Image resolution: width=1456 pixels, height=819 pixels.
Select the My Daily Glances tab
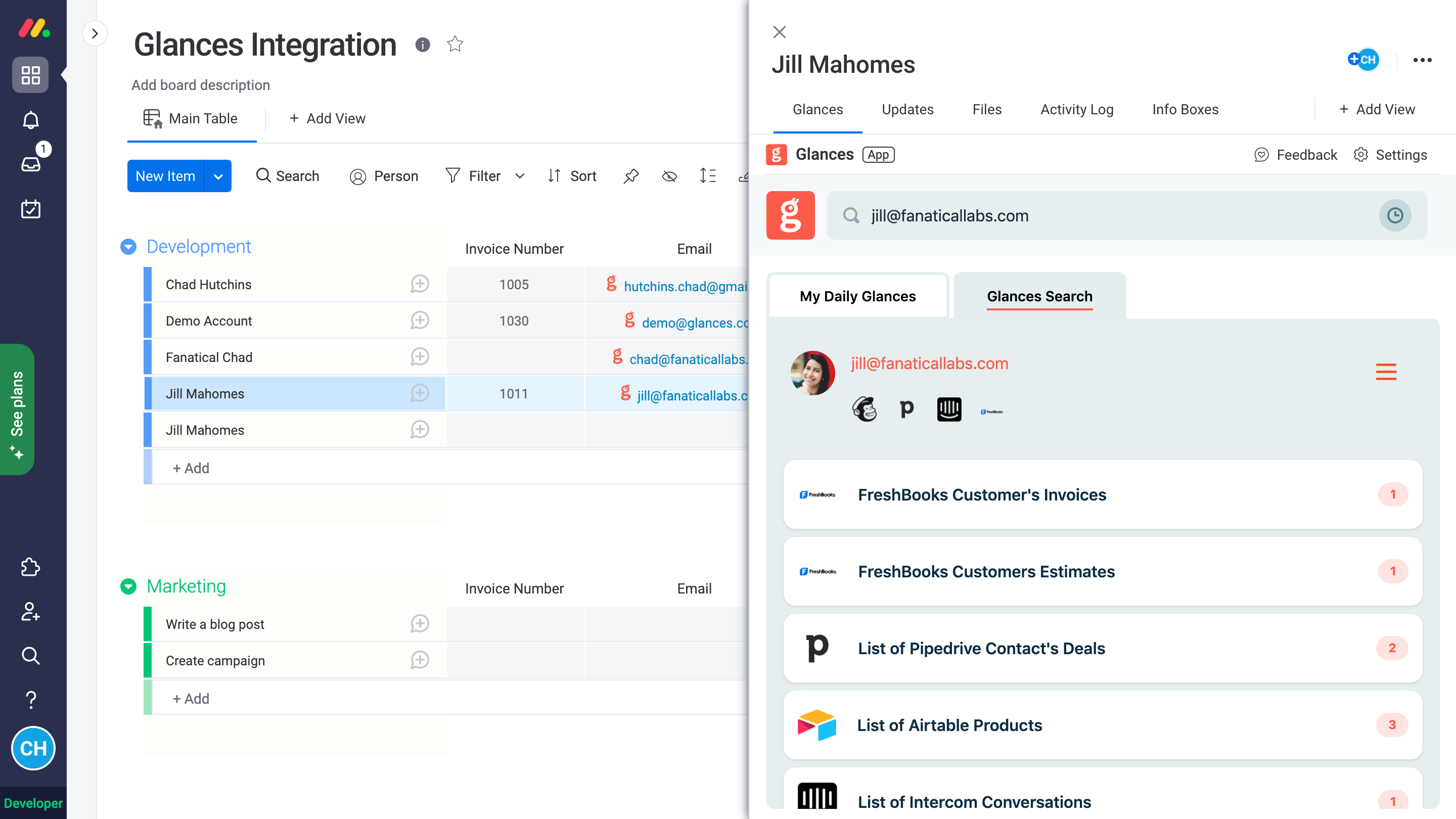pos(857,296)
